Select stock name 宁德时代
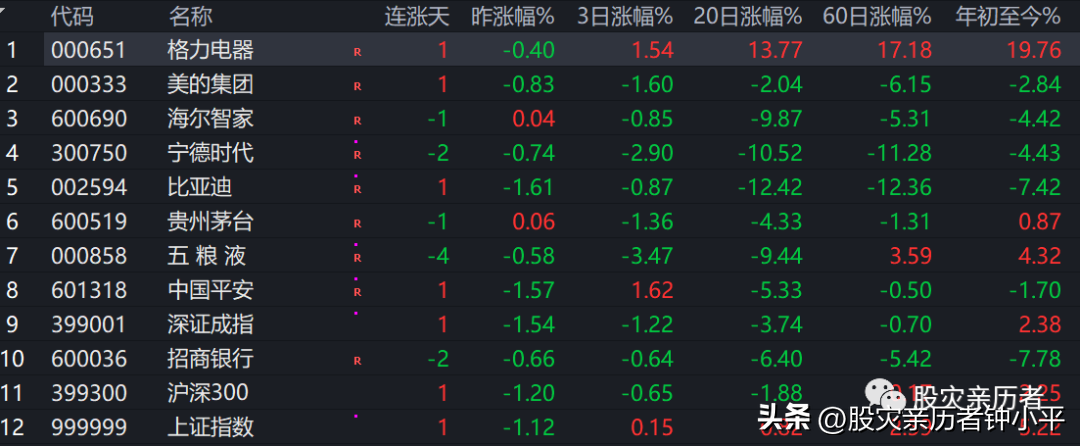This screenshot has width=1080, height=446. coord(211,153)
